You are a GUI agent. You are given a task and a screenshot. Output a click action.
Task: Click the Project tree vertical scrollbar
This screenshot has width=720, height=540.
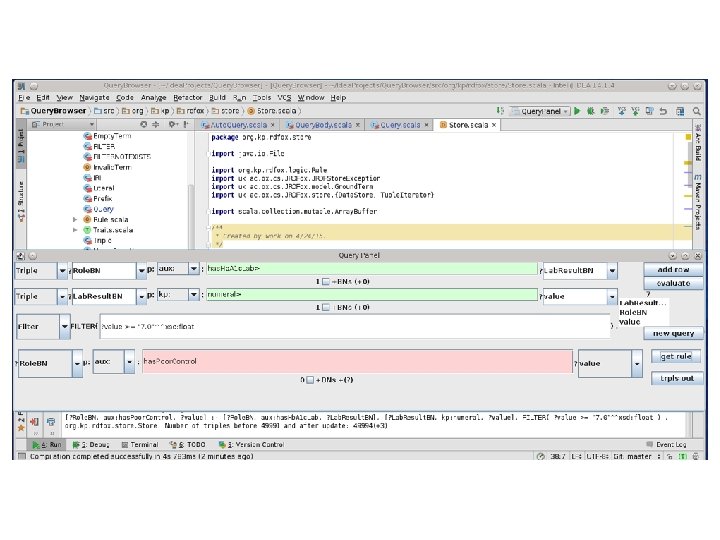[191, 216]
